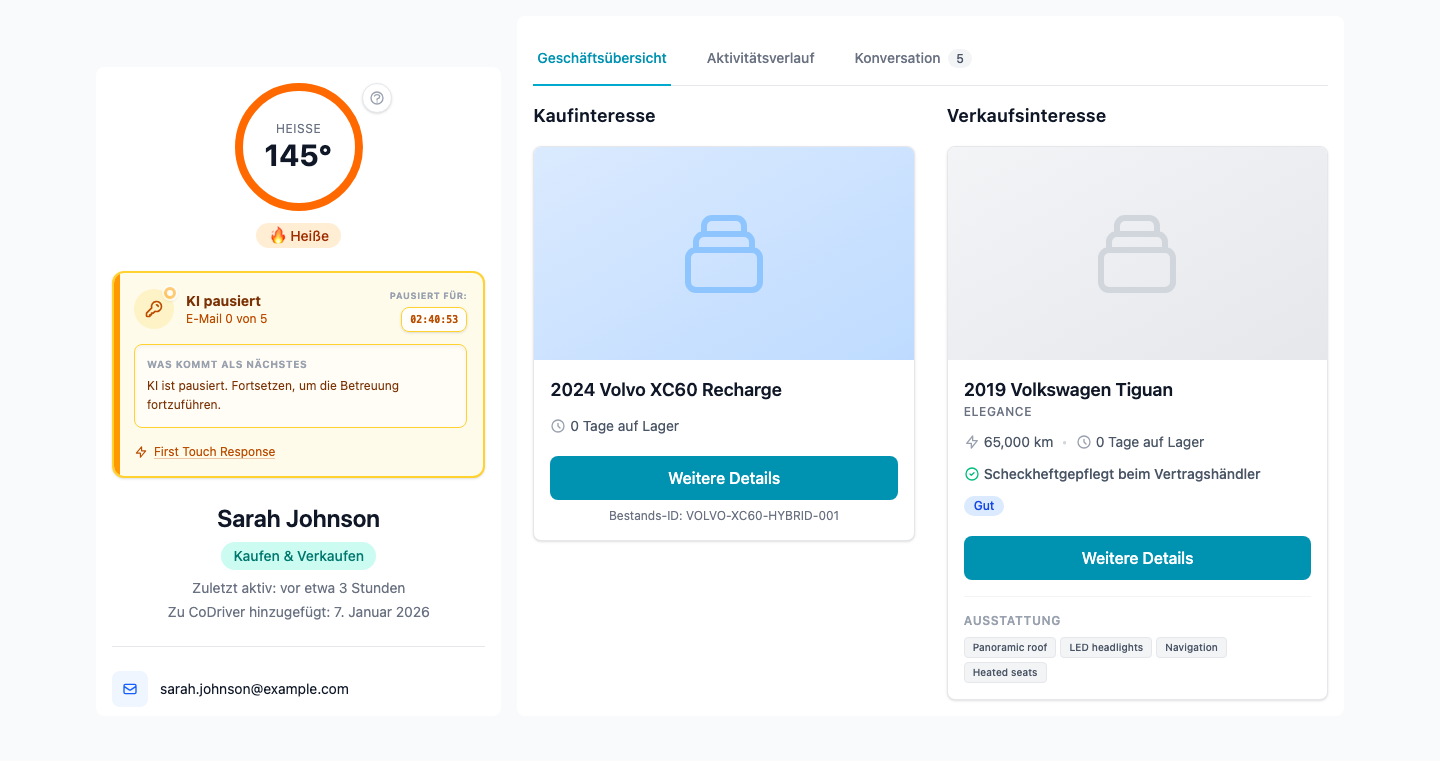
Task: Open the First Touch Response link
Action: tap(214, 452)
